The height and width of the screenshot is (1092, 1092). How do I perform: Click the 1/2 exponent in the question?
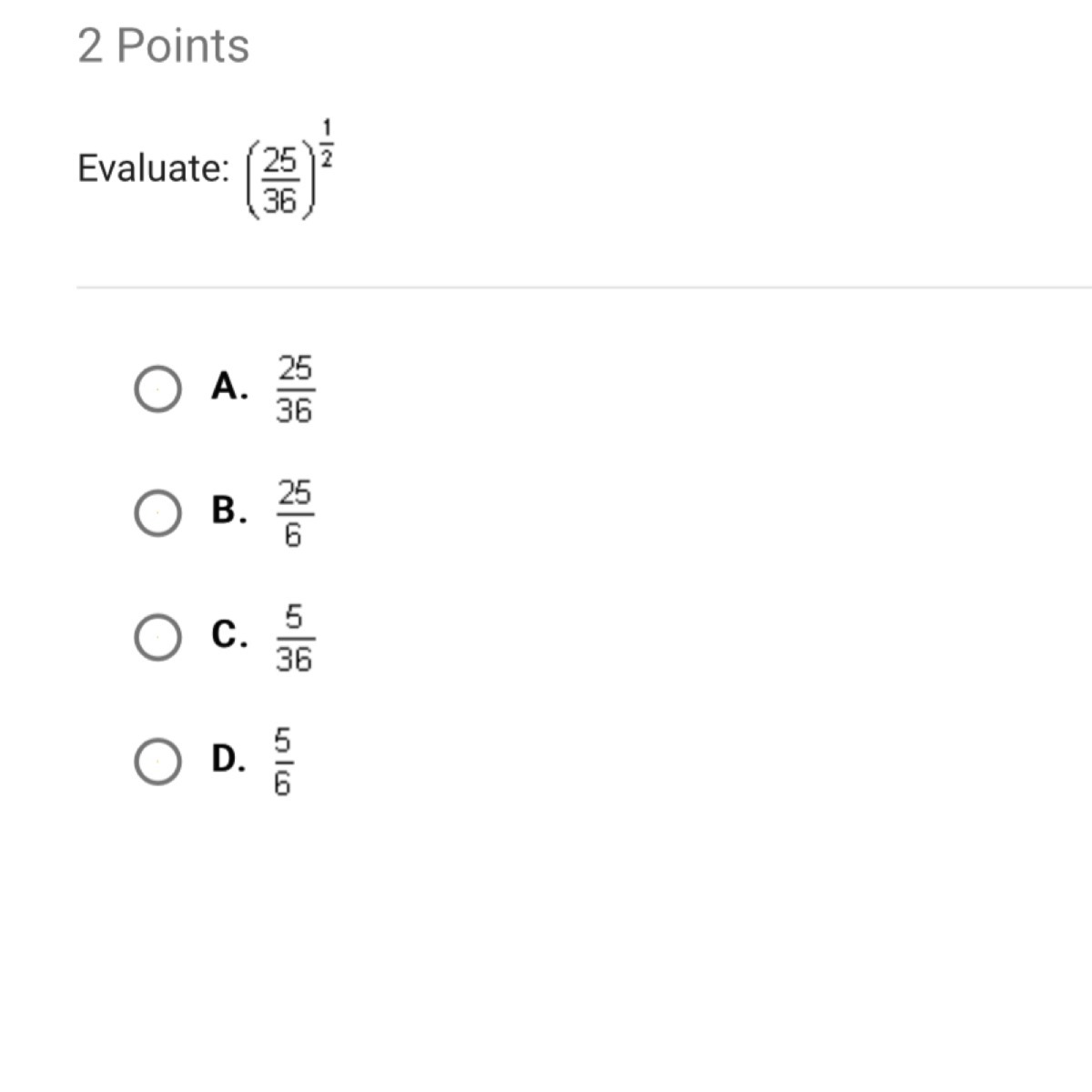coord(327,144)
